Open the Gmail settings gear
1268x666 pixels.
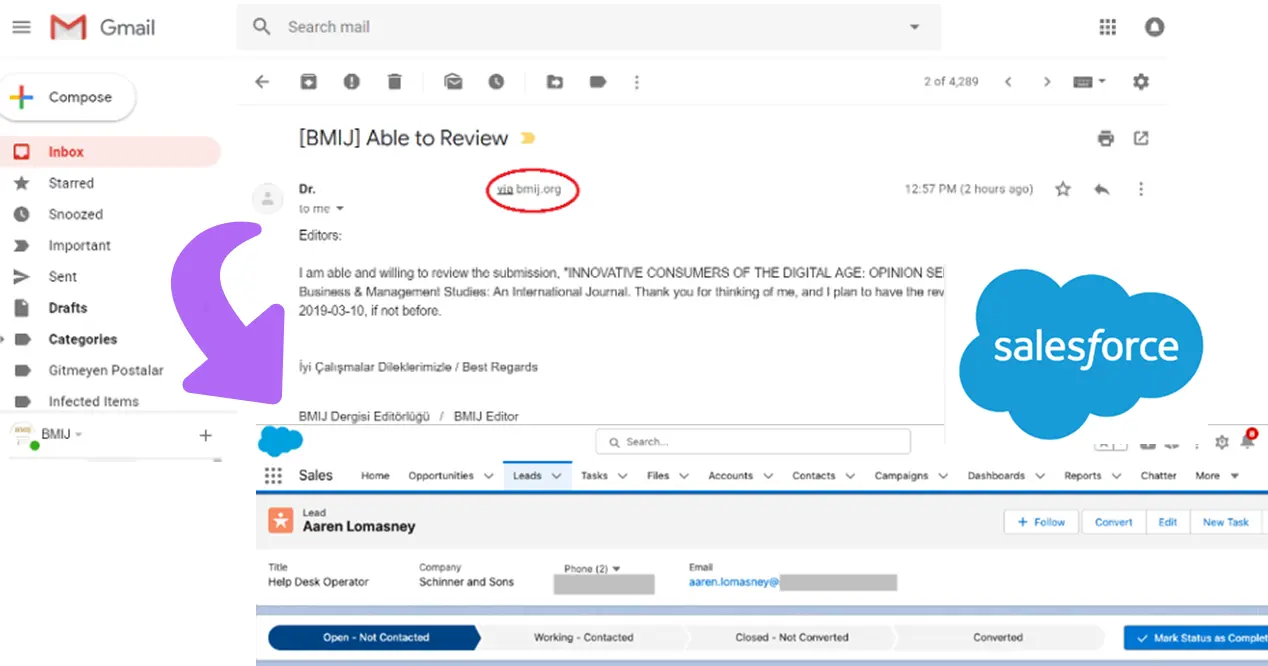1141,82
